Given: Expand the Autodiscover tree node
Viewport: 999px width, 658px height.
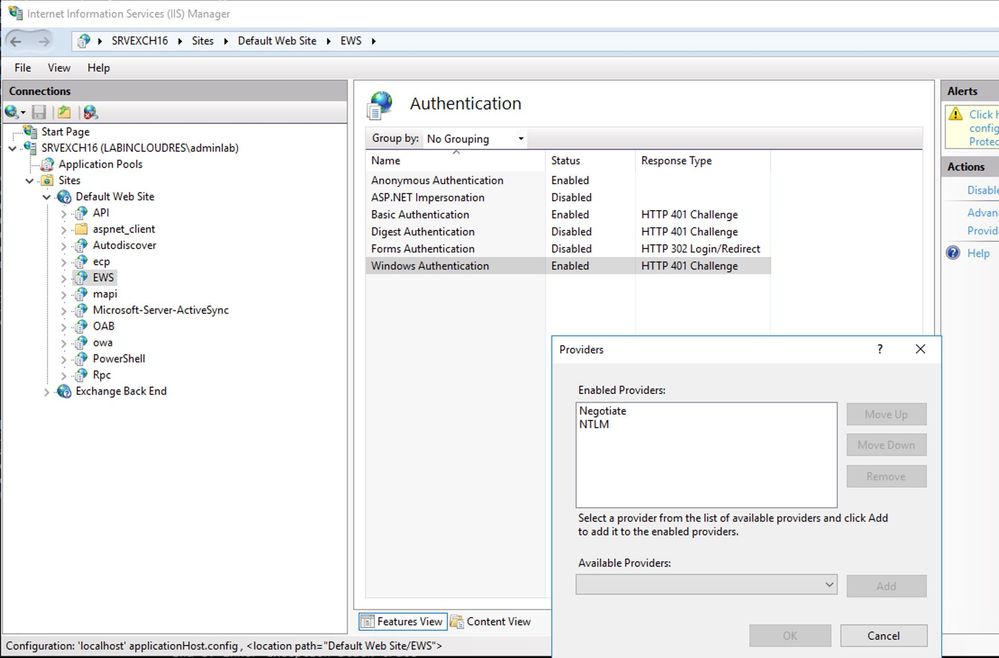Looking at the screenshot, I should (64, 246).
